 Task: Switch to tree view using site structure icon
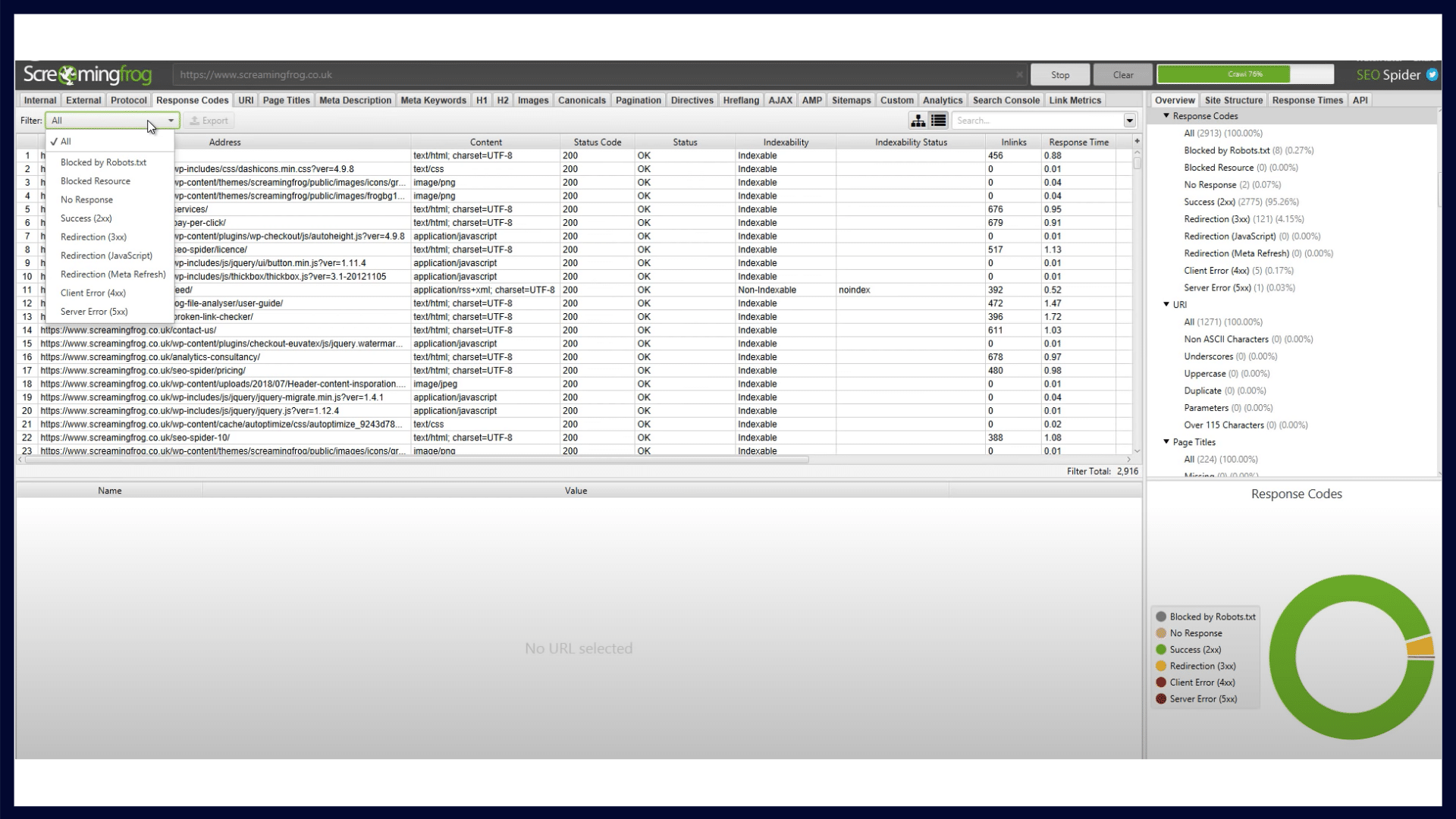coord(918,121)
